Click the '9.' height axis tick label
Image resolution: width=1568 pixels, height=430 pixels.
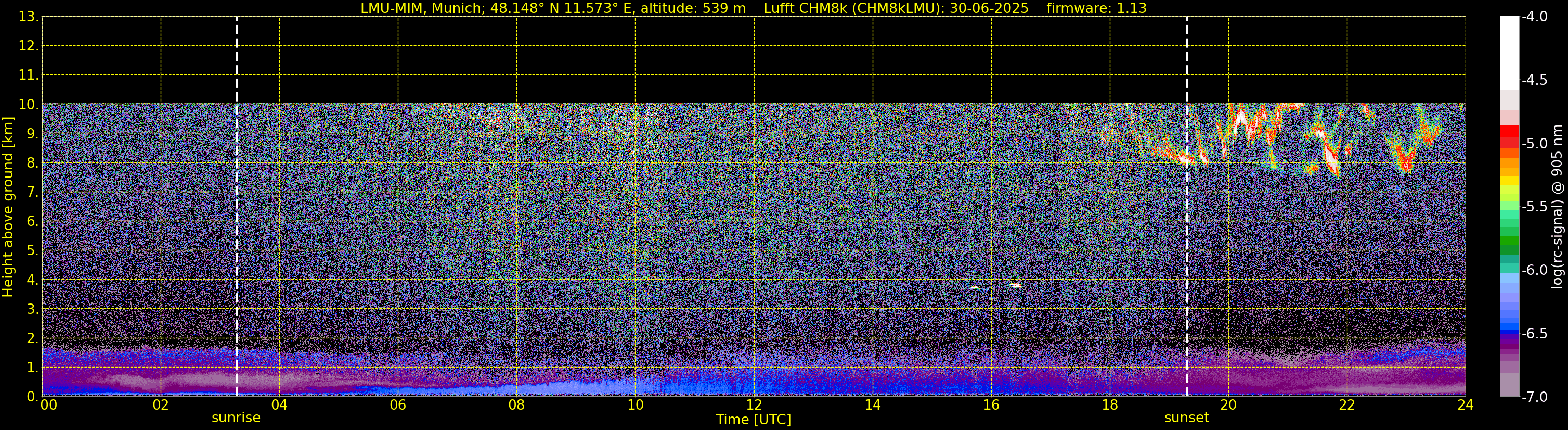tap(32, 134)
